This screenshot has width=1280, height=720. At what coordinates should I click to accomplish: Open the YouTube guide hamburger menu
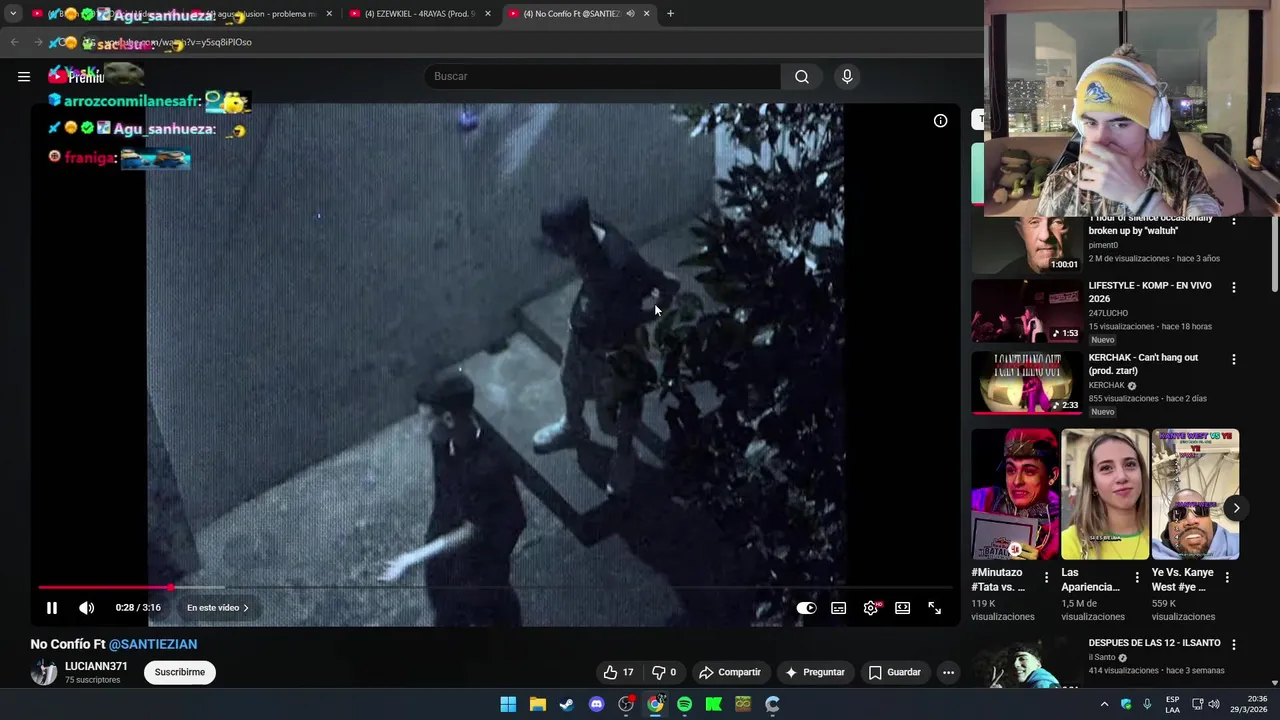[x=24, y=76]
